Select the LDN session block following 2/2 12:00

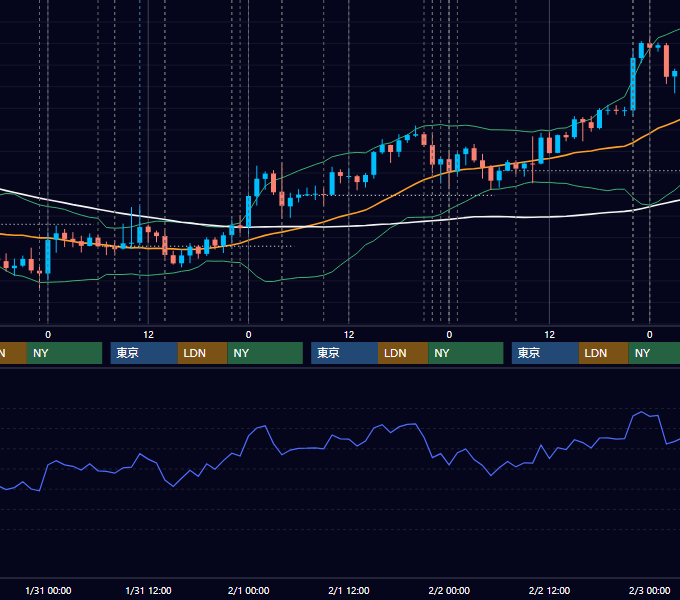pos(604,353)
